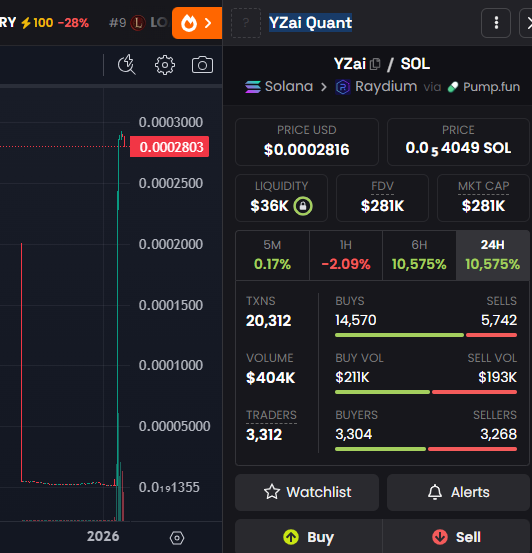Take a chart snapshot with camera icon

click(202, 65)
